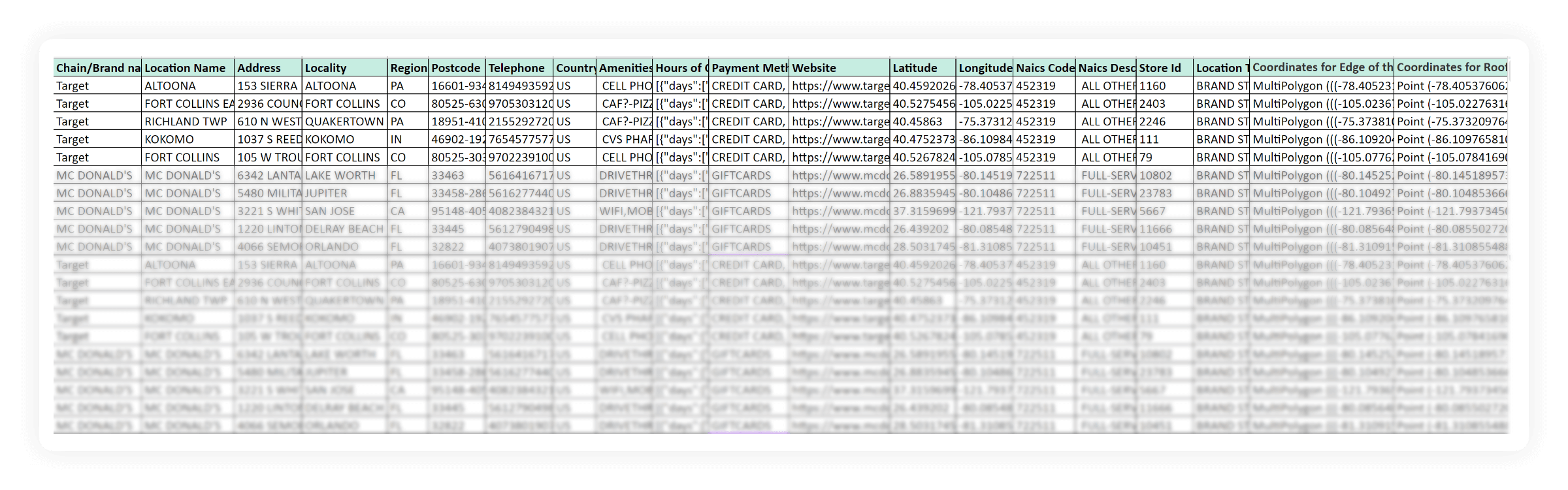The height and width of the screenshot is (490, 1568).
Task: Select the Amenities column header
Action: point(625,68)
